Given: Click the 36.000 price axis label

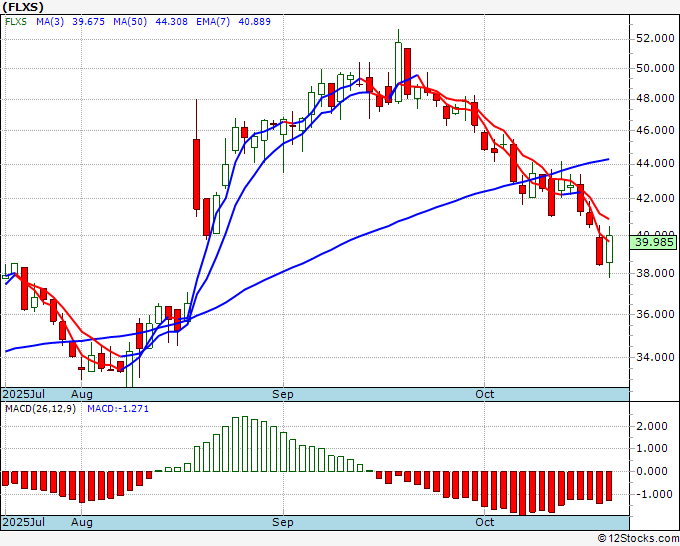Looking at the screenshot, I should [655, 314].
